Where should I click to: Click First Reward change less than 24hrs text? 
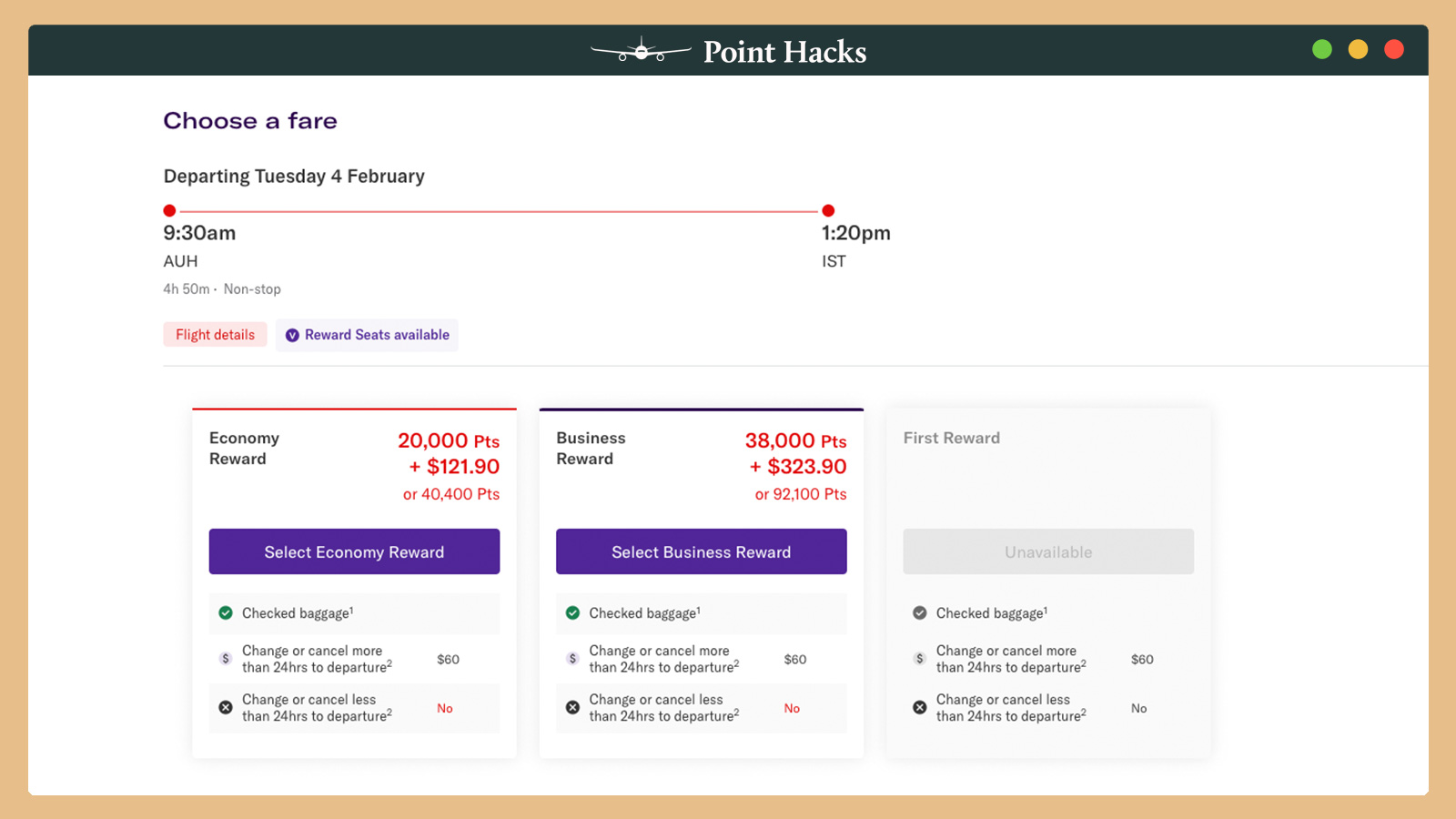[1011, 708]
